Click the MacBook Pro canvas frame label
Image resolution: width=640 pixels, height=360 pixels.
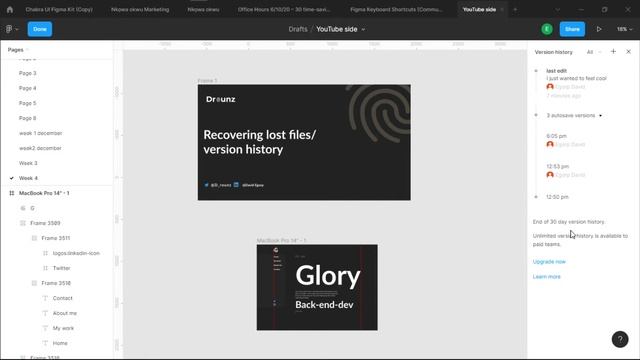[282, 241]
